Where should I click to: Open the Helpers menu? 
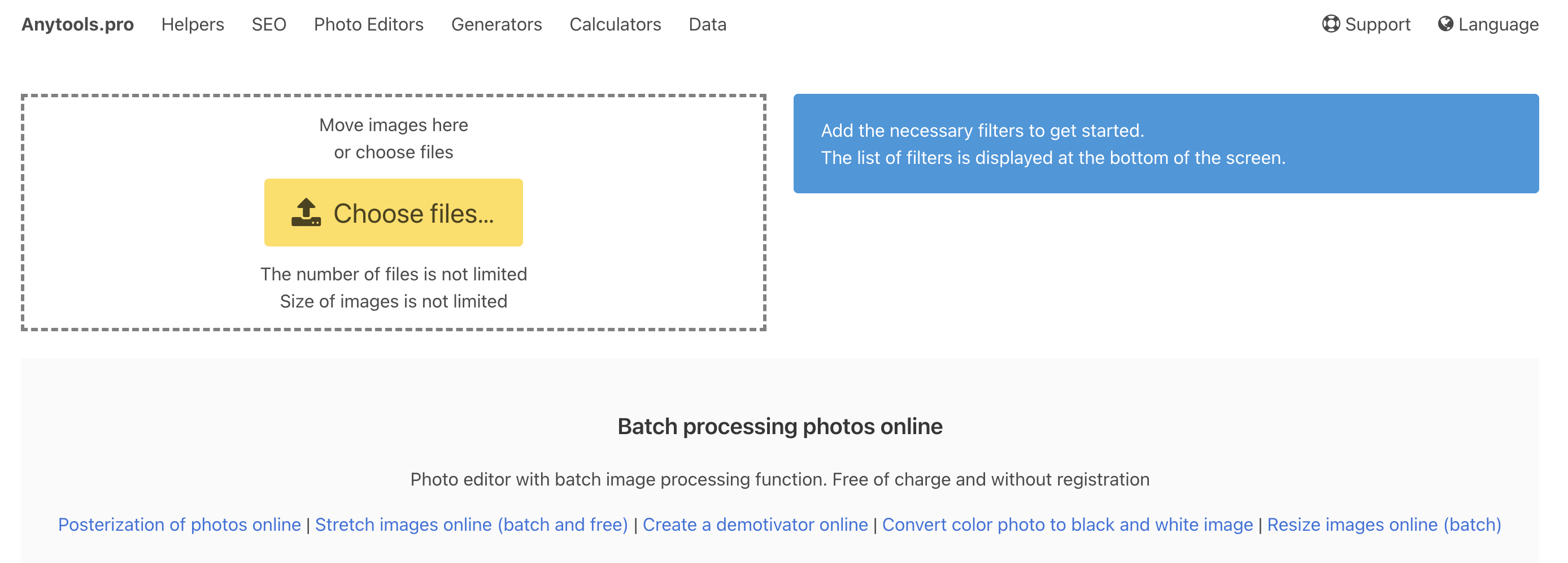[193, 24]
